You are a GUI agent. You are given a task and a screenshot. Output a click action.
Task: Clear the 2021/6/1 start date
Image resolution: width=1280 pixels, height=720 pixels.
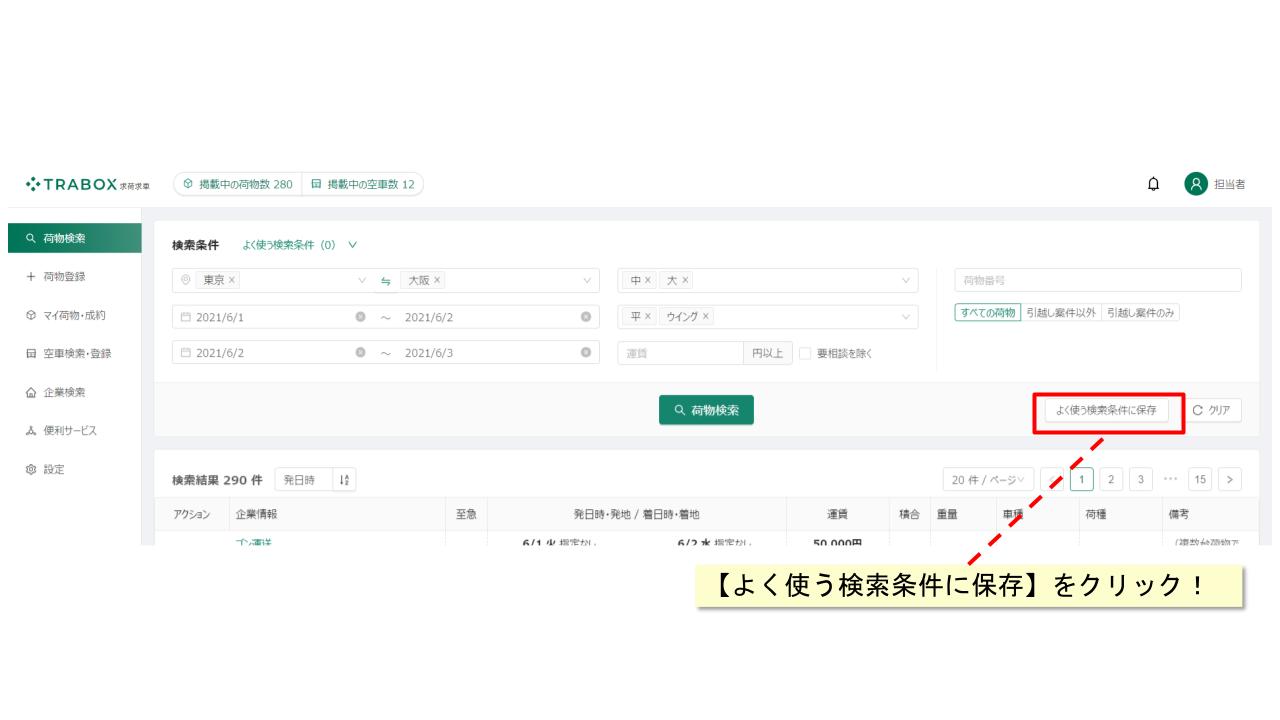(360, 317)
